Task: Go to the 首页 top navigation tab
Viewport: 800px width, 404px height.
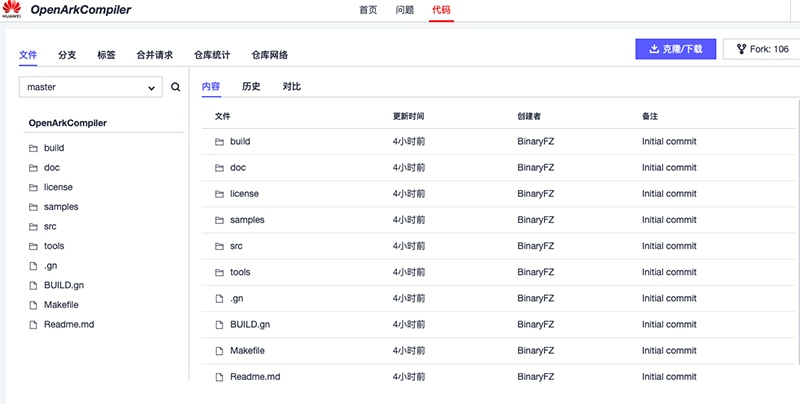Action: pos(368,10)
